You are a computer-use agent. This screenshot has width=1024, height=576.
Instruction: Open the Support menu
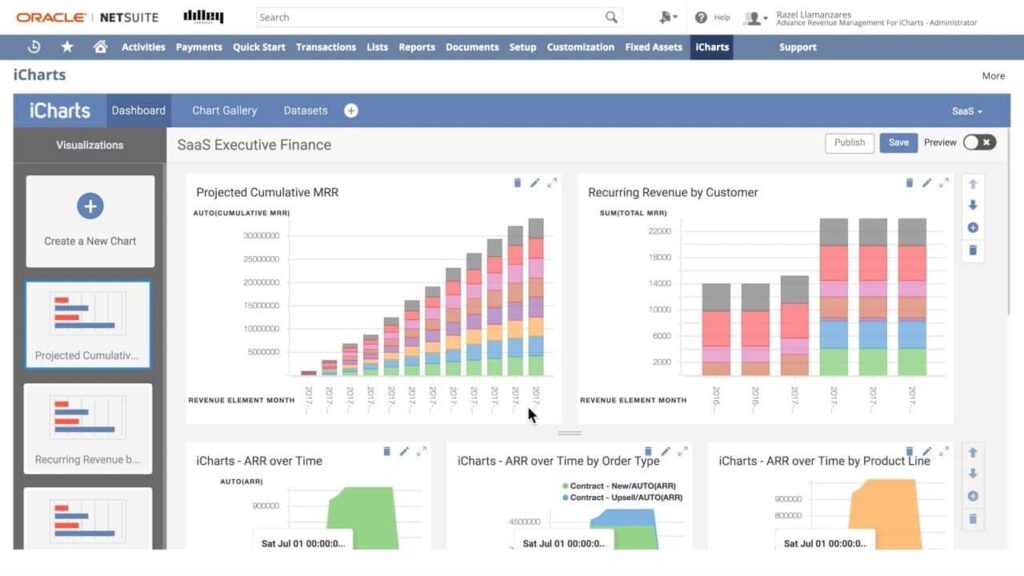(x=797, y=47)
